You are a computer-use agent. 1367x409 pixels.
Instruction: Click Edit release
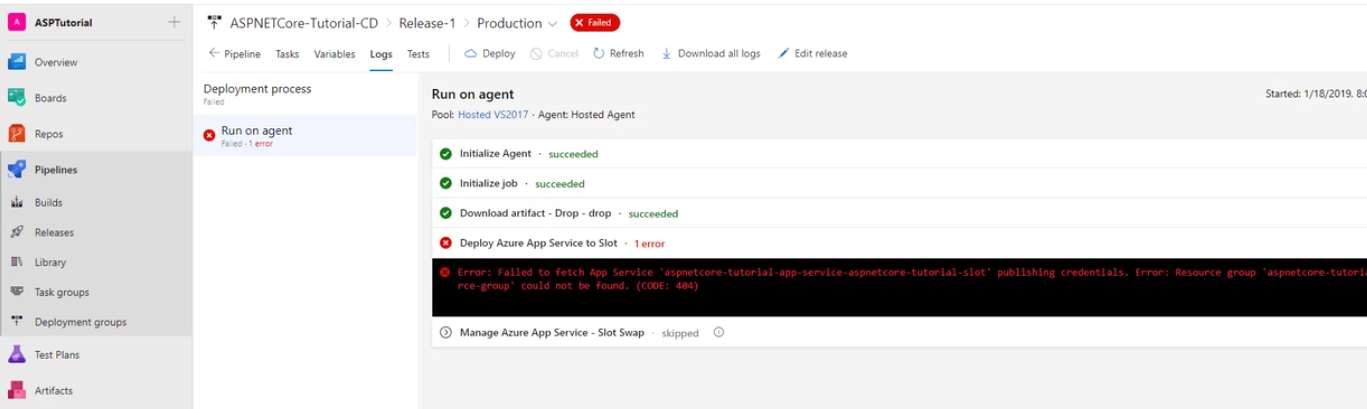pos(812,54)
